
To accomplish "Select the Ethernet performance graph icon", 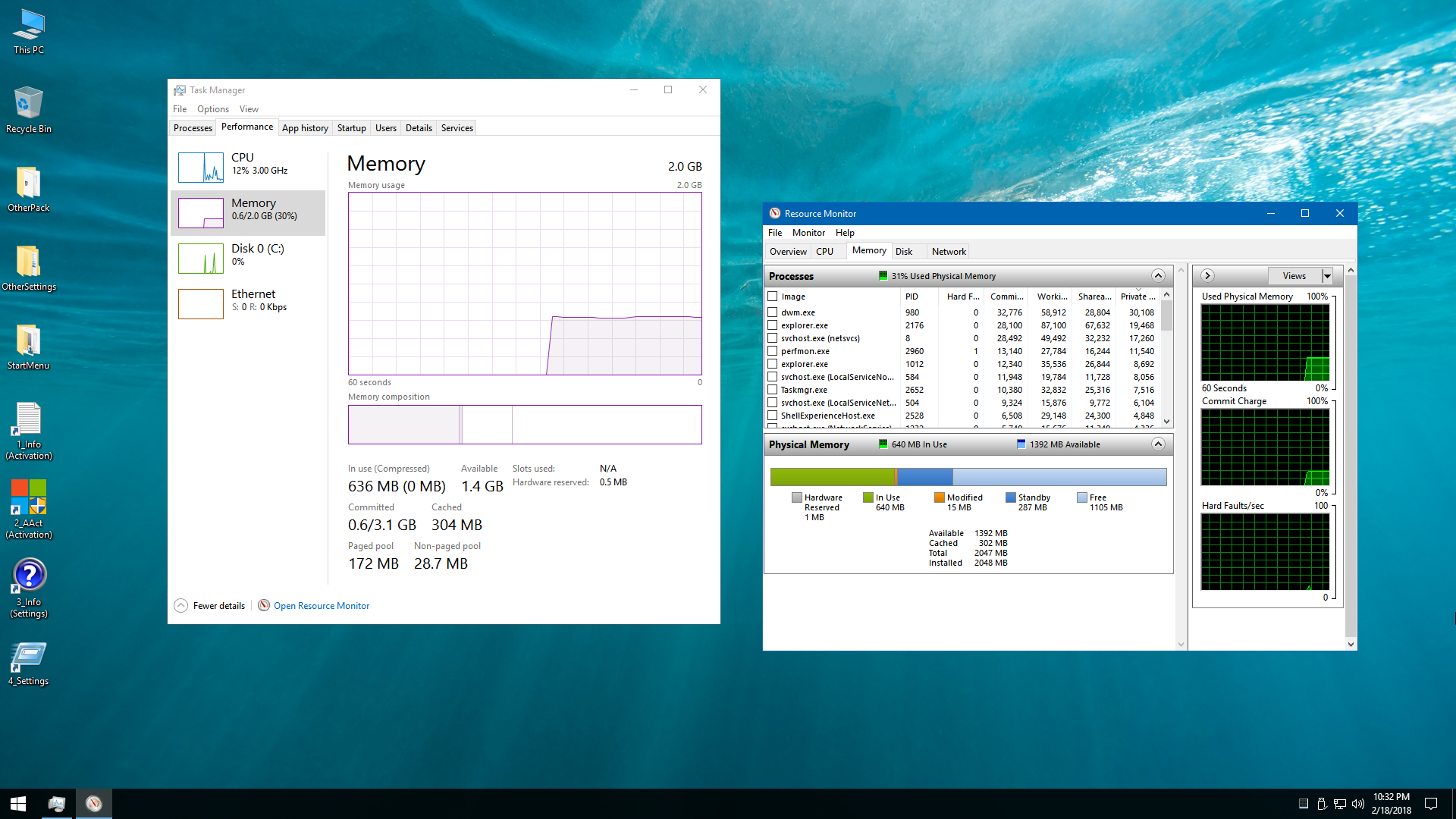I will (201, 304).
